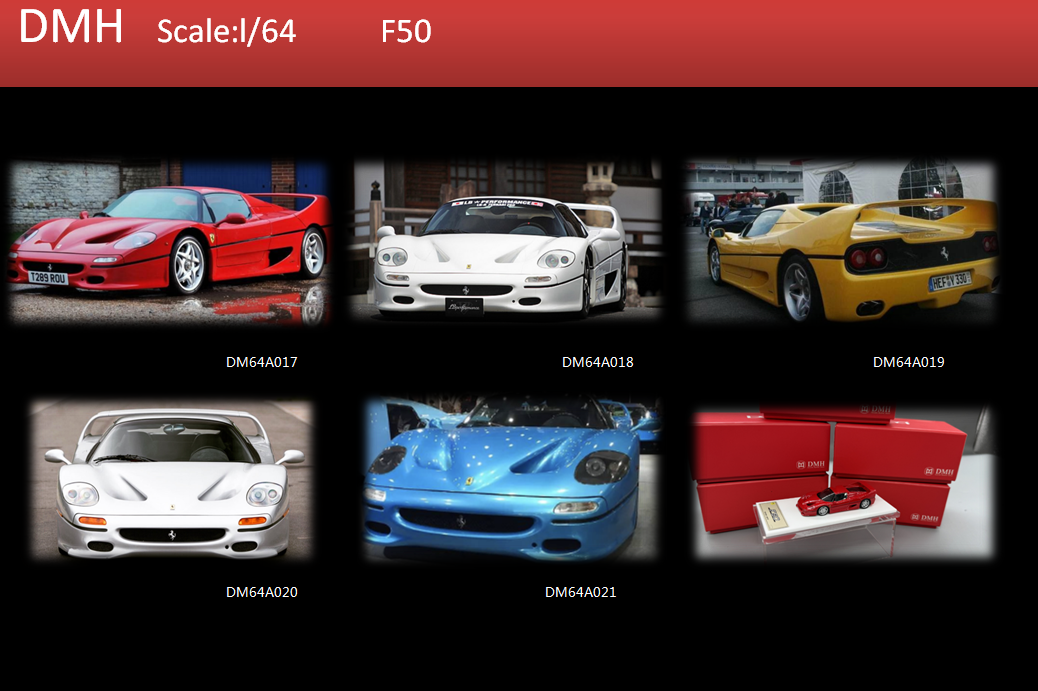
Task: Click the DM64A019 model code
Action: (x=908, y=362)
